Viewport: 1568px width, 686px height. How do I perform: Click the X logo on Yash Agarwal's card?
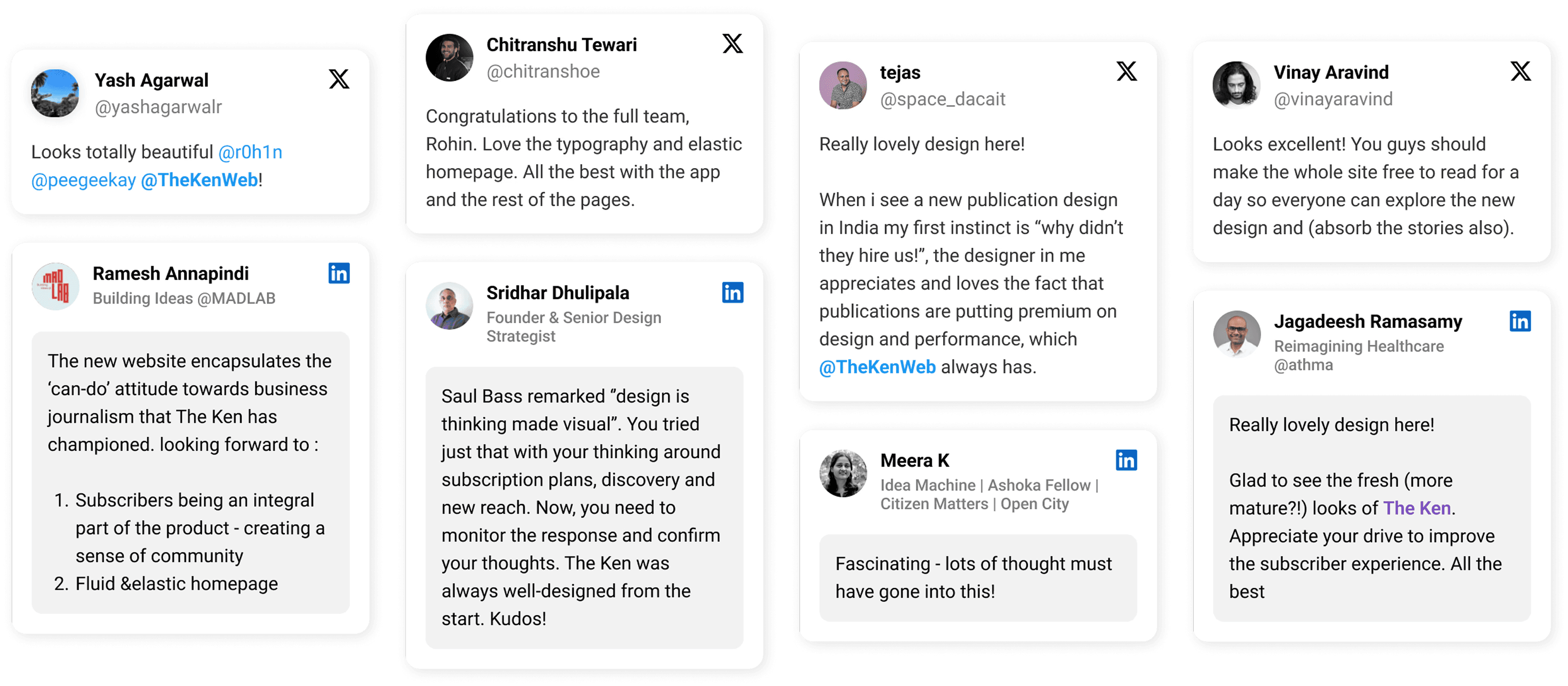click(339, 79)
